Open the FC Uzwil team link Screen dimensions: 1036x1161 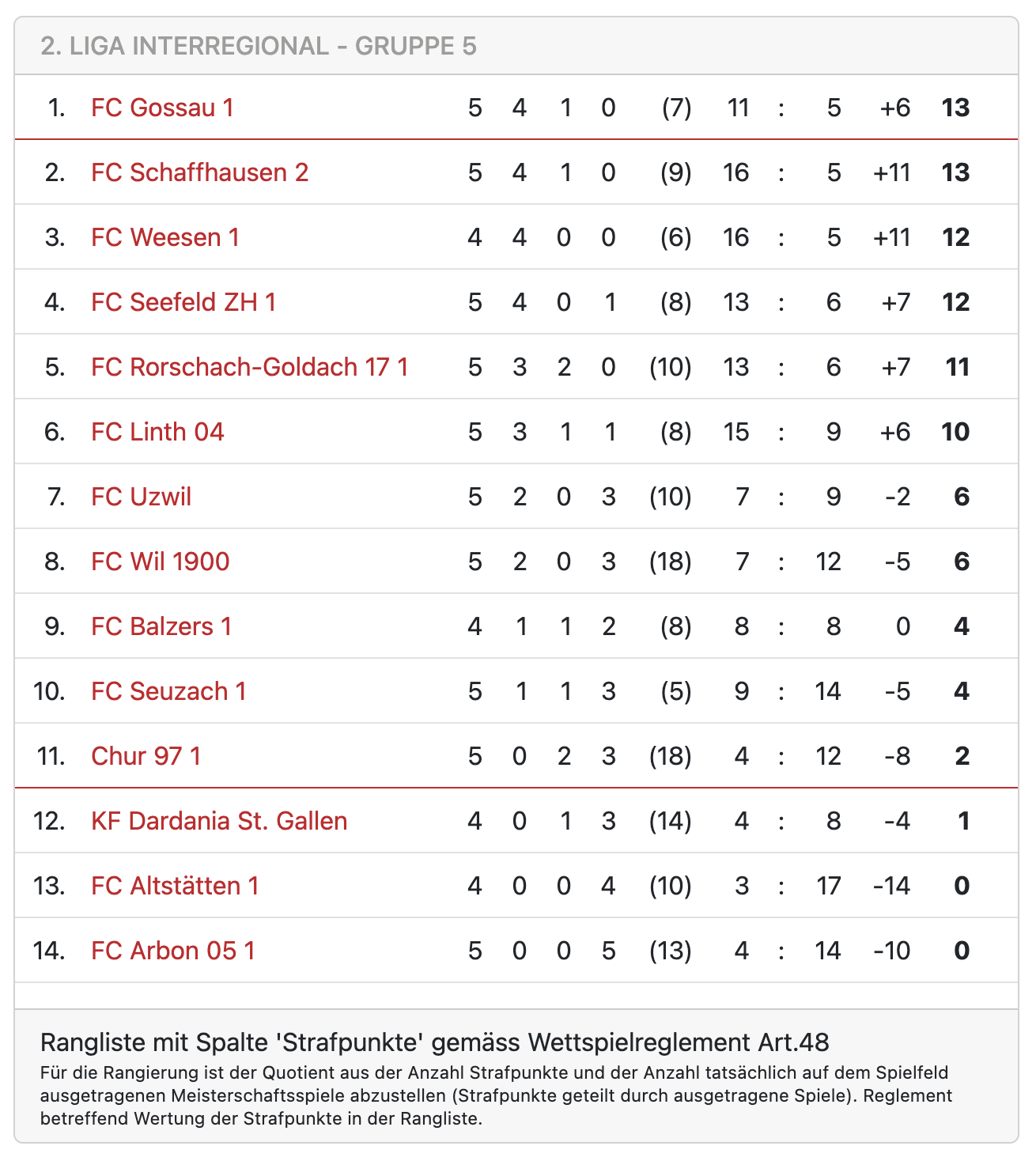[x=141, y=497]
